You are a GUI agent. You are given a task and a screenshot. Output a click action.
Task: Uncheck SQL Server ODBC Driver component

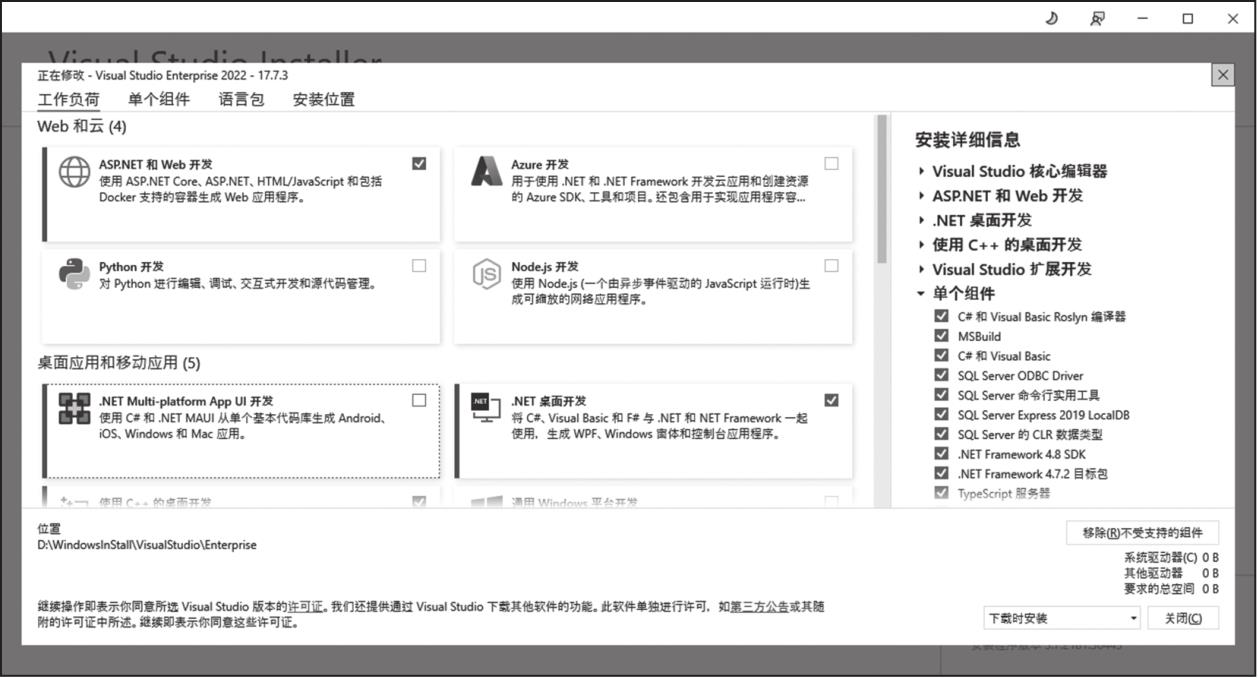coord(941,375)
